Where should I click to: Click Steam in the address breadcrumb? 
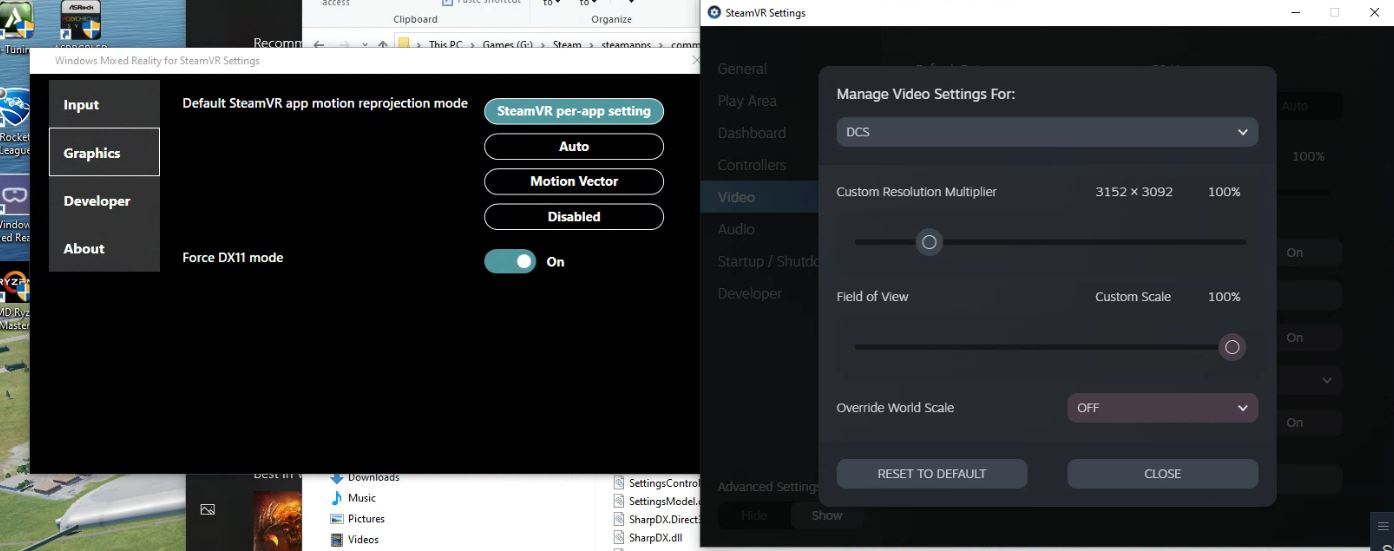click(x=567, y=45)
